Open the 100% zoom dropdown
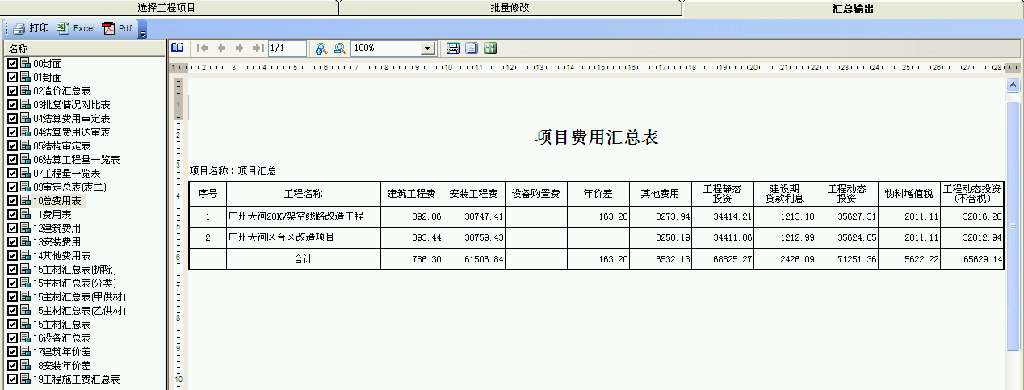The width and height of the screenshot is (1024, 390). [x=428, y=48]
